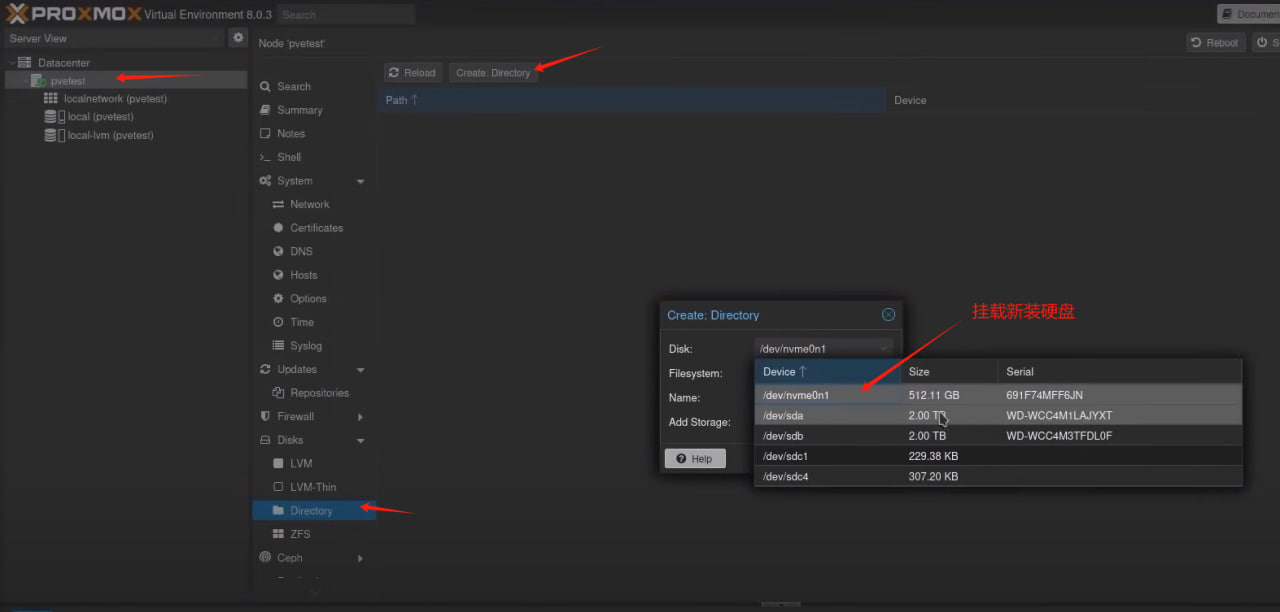Choose /dev/sda from the disk list
The image size is (1280, 612).
pos(783,415)
